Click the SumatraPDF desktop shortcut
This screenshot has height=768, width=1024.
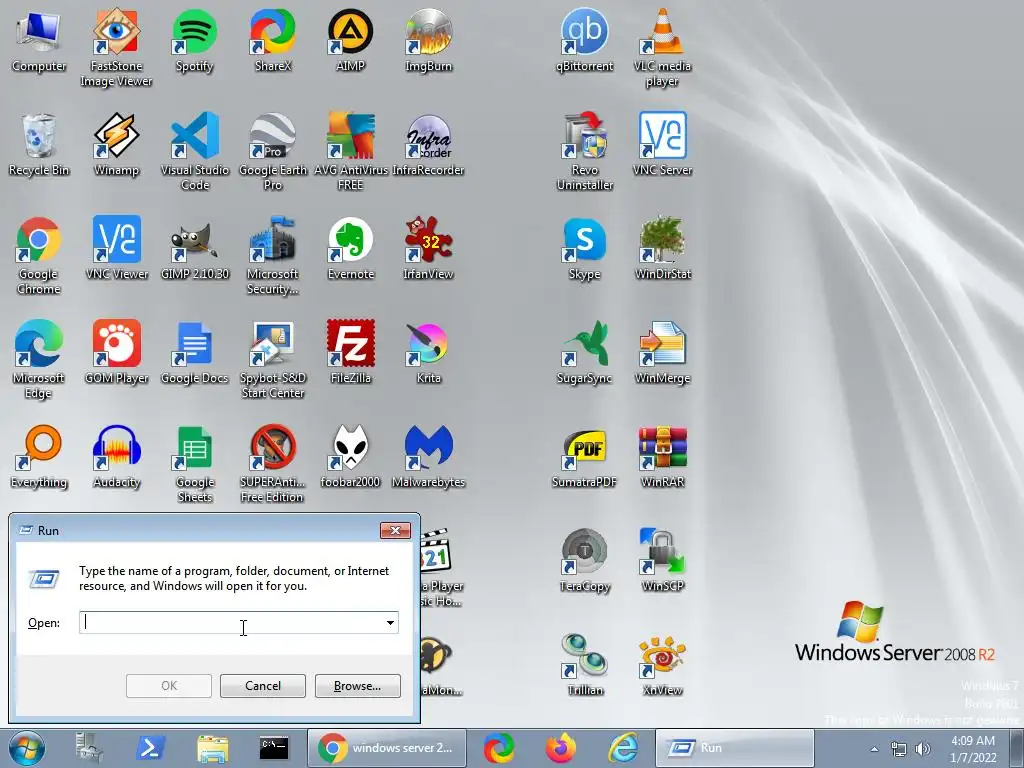(x=584, y=456)
